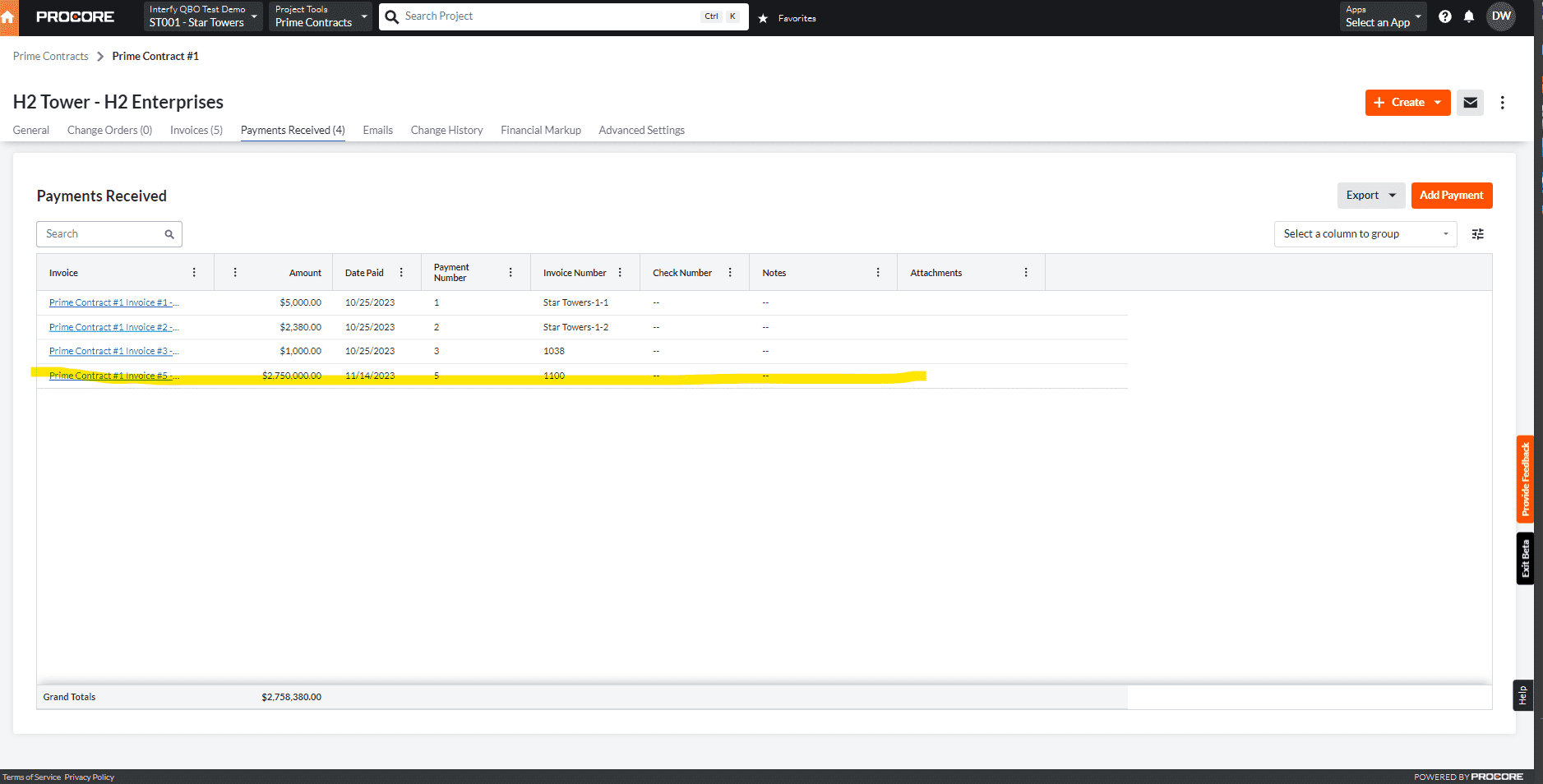Switch to the Invoices (5) tab
Image resolution: width=1543 pixels, height=784 pixels.
click(x=196, y=130)
